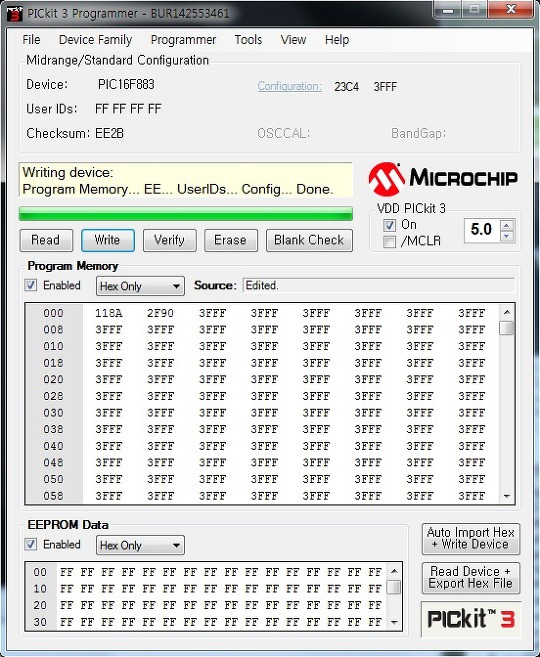The height and width of the screenshot is (657, 540).
Task: Select program memory cell 118A
Action: (x=109, y=313)
